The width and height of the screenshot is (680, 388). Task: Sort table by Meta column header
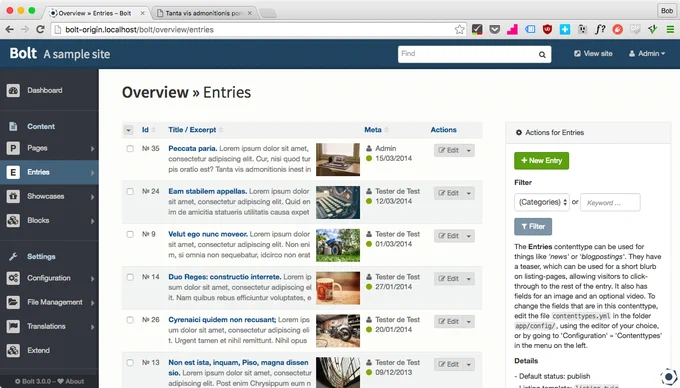click(373, 130)
